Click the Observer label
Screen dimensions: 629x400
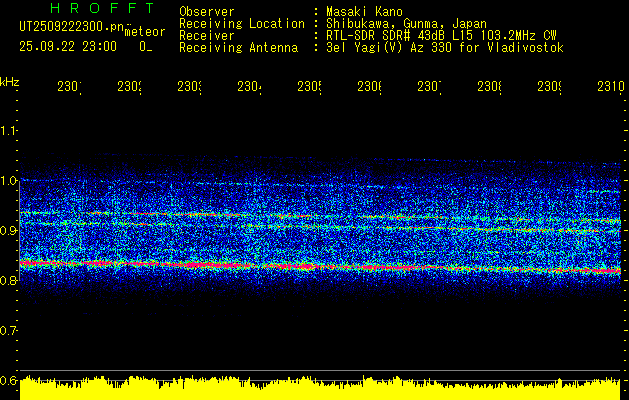point(207,12)
